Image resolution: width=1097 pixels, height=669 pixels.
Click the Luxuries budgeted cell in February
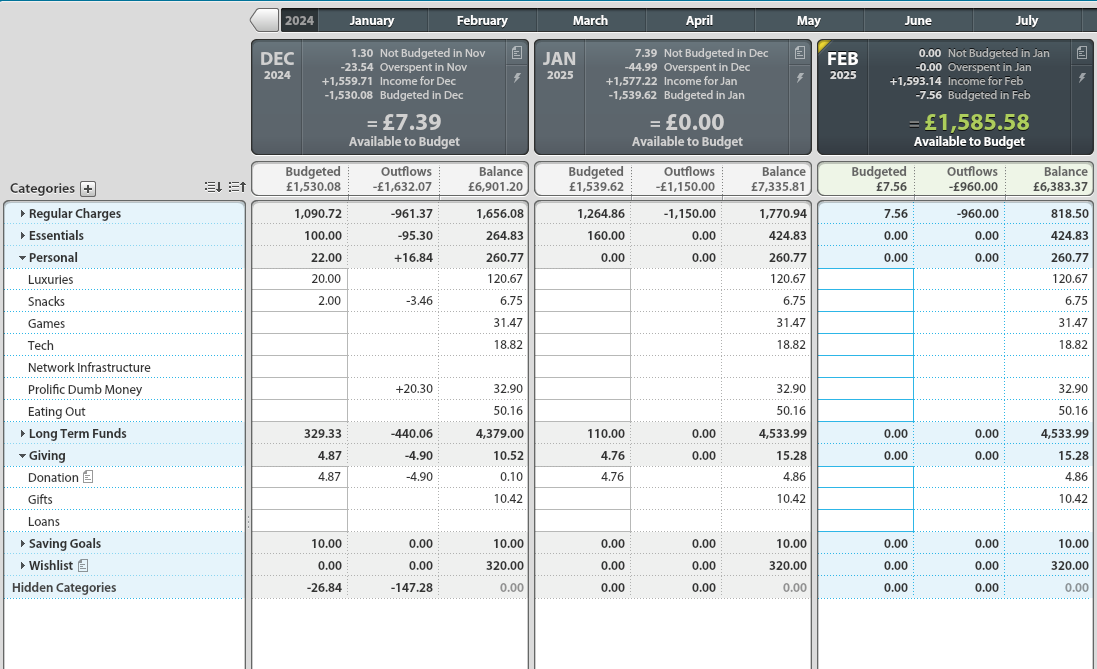[865, 279]
